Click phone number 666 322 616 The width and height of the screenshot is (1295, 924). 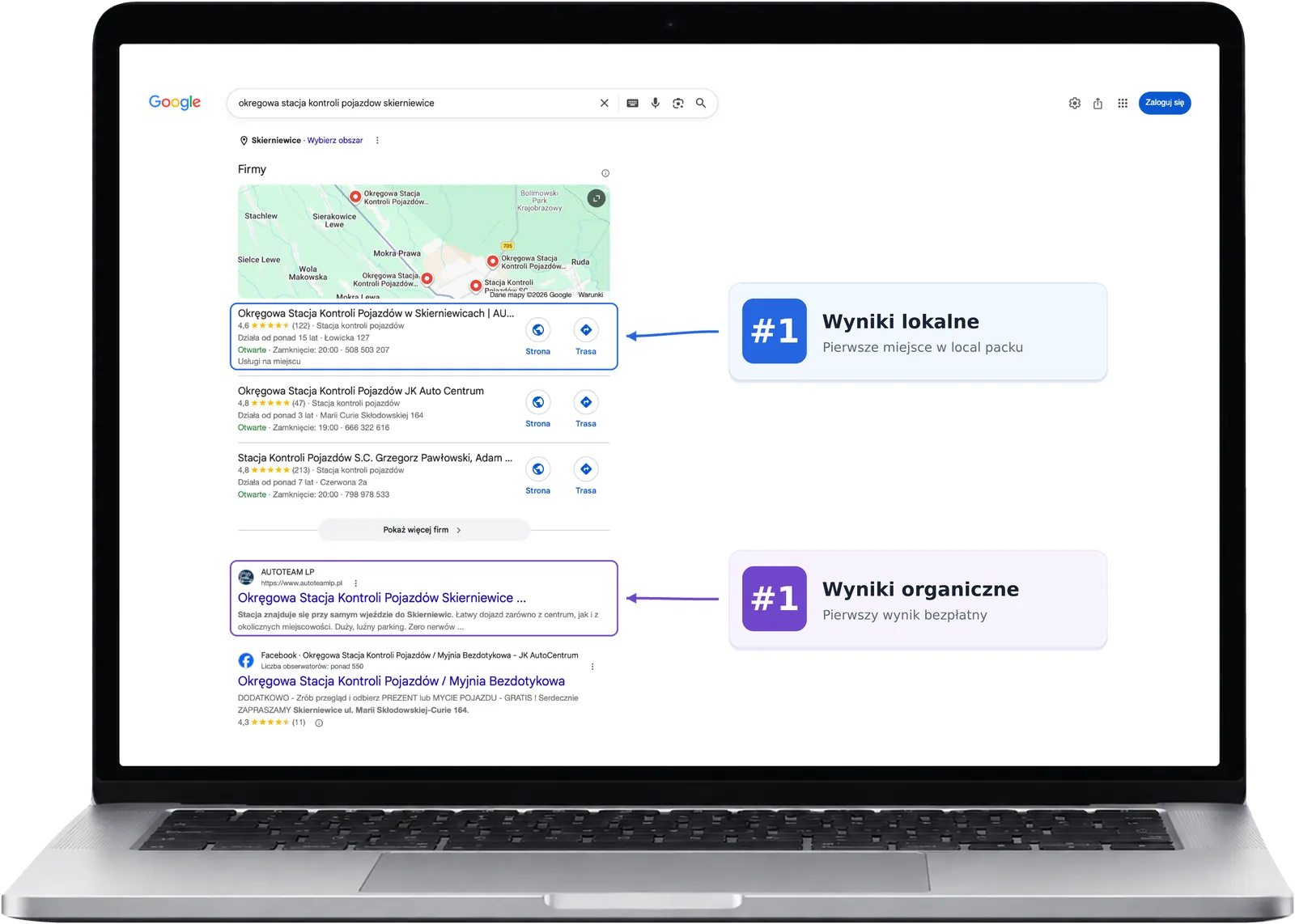tap(367, 428)
